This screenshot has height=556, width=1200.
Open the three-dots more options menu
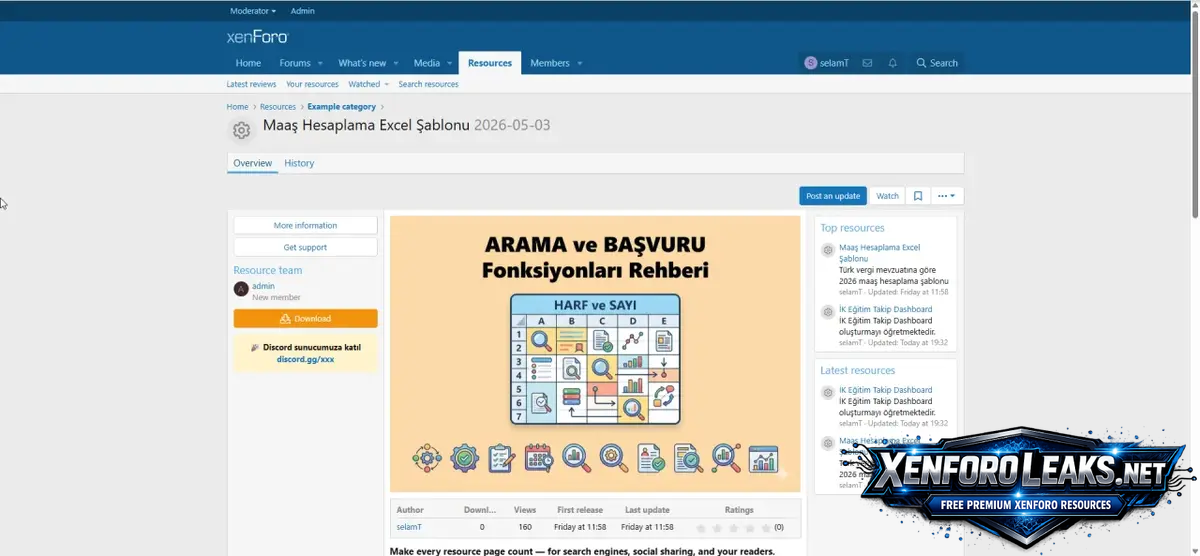(946, 196)
